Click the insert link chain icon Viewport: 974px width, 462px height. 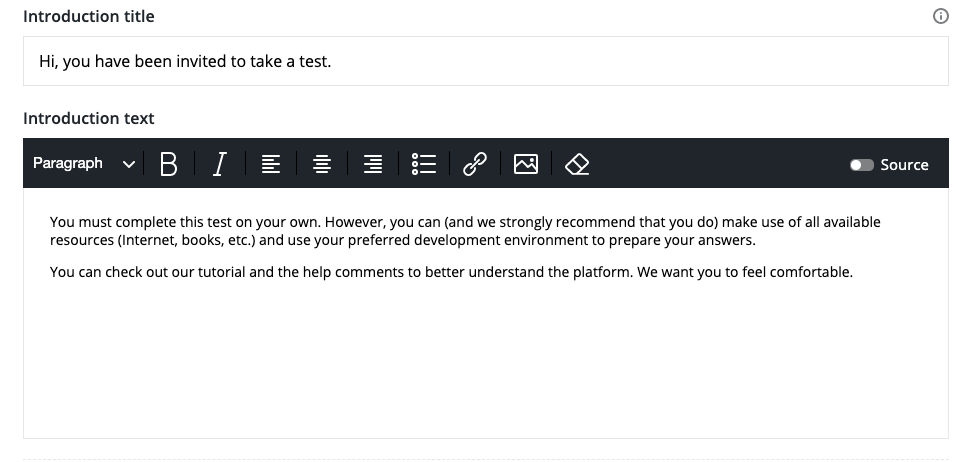pos(475,164)
